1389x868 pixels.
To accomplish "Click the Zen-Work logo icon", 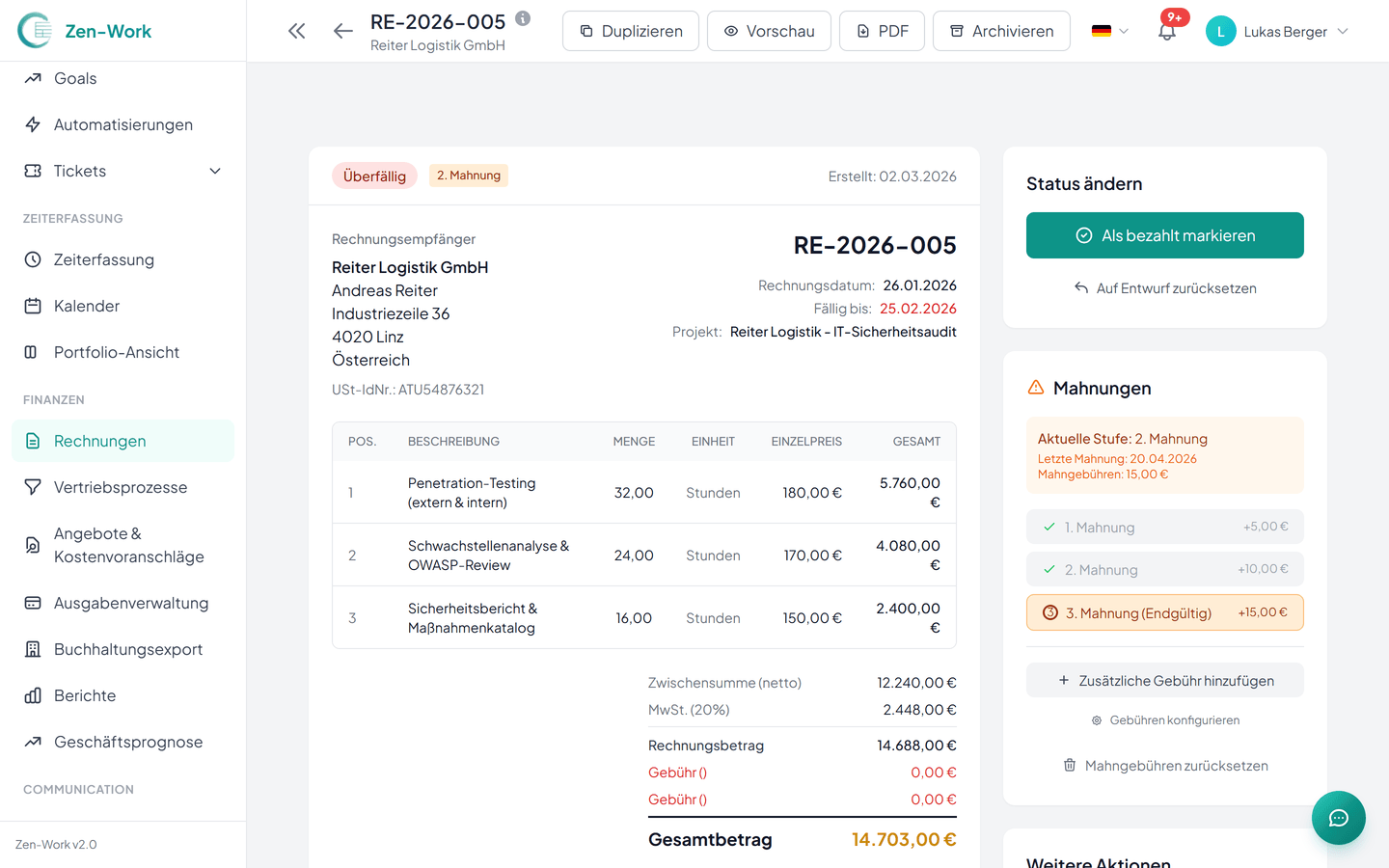I will (x=35, y=31).
